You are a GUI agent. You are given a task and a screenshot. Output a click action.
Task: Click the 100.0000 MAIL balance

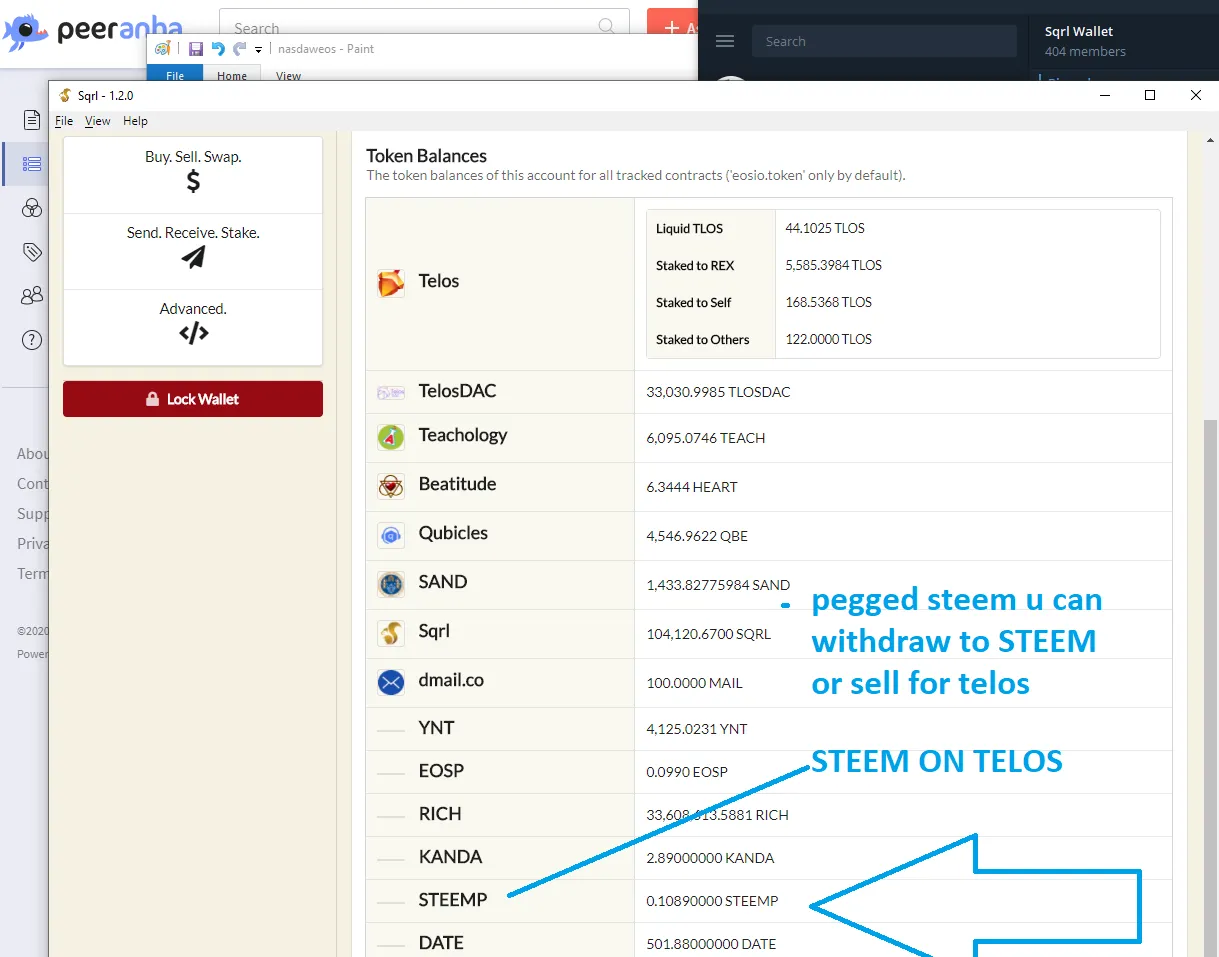pyautogui.click(x=694, y=684)
